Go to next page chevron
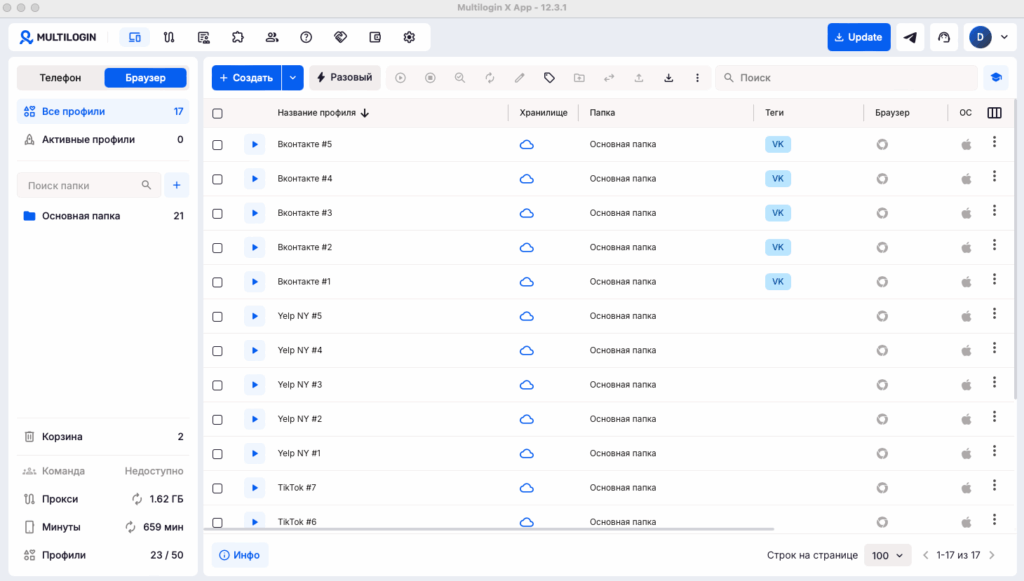The image size is (1024, 581). 992,556
